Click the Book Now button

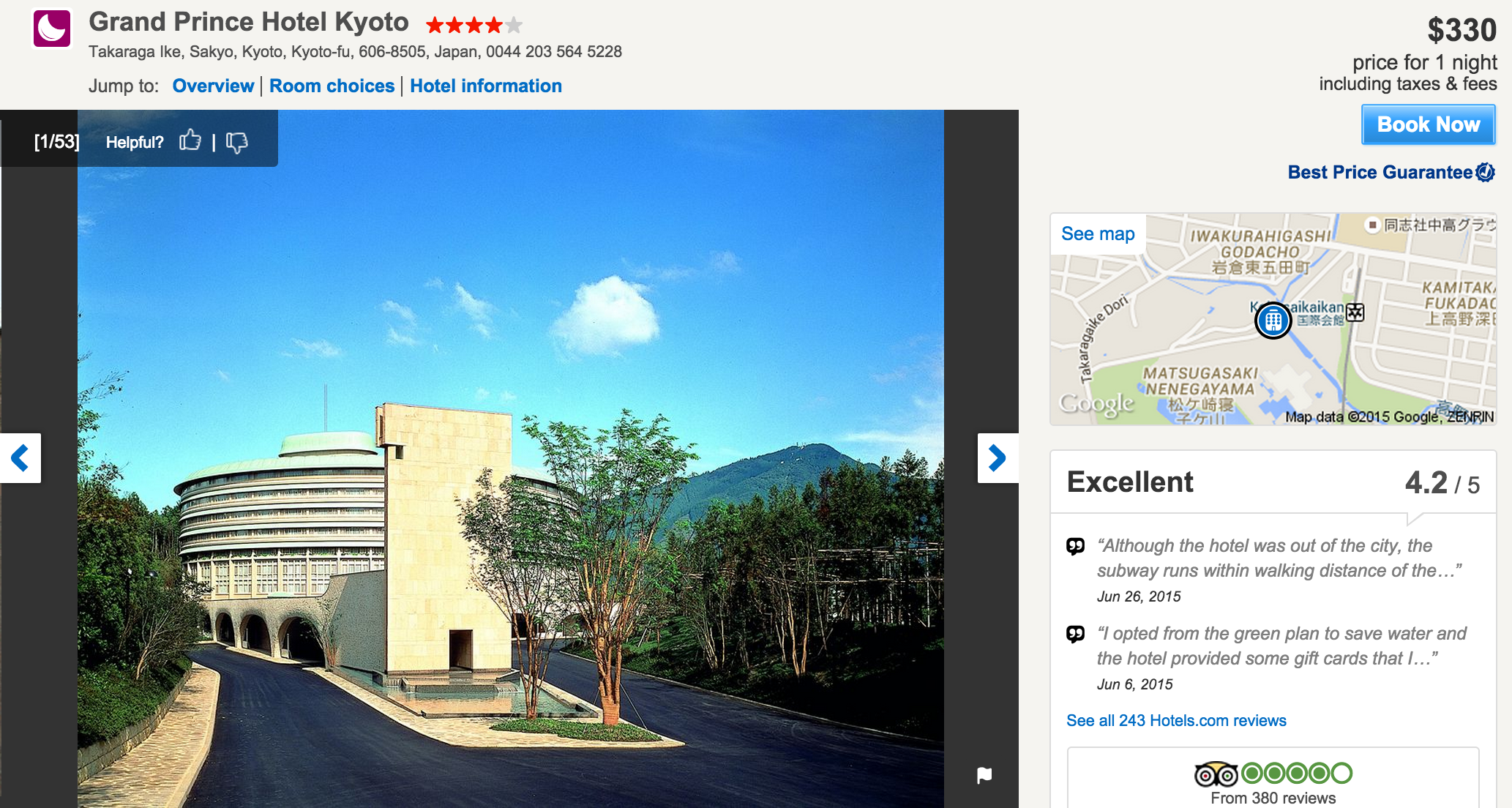(1428, 124)
